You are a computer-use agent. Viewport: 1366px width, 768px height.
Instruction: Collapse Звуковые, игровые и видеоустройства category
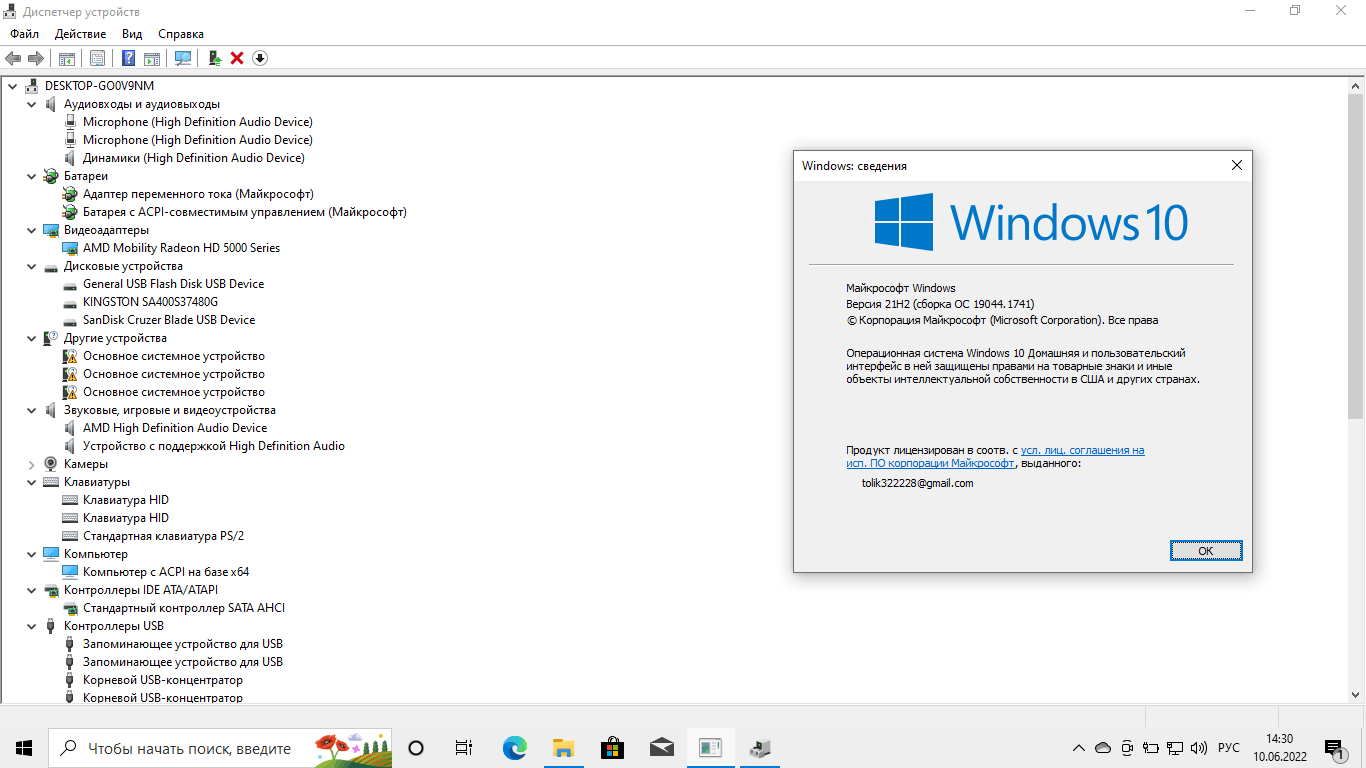[31, 410]
